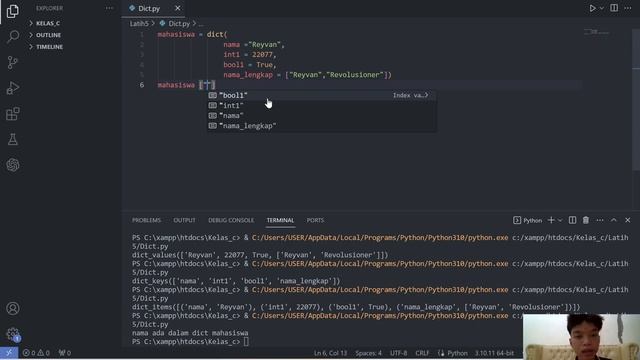The width and height of the screenshot is (640, 360).
Task: Open the launch profile dropdown
Action: (560, 220)
